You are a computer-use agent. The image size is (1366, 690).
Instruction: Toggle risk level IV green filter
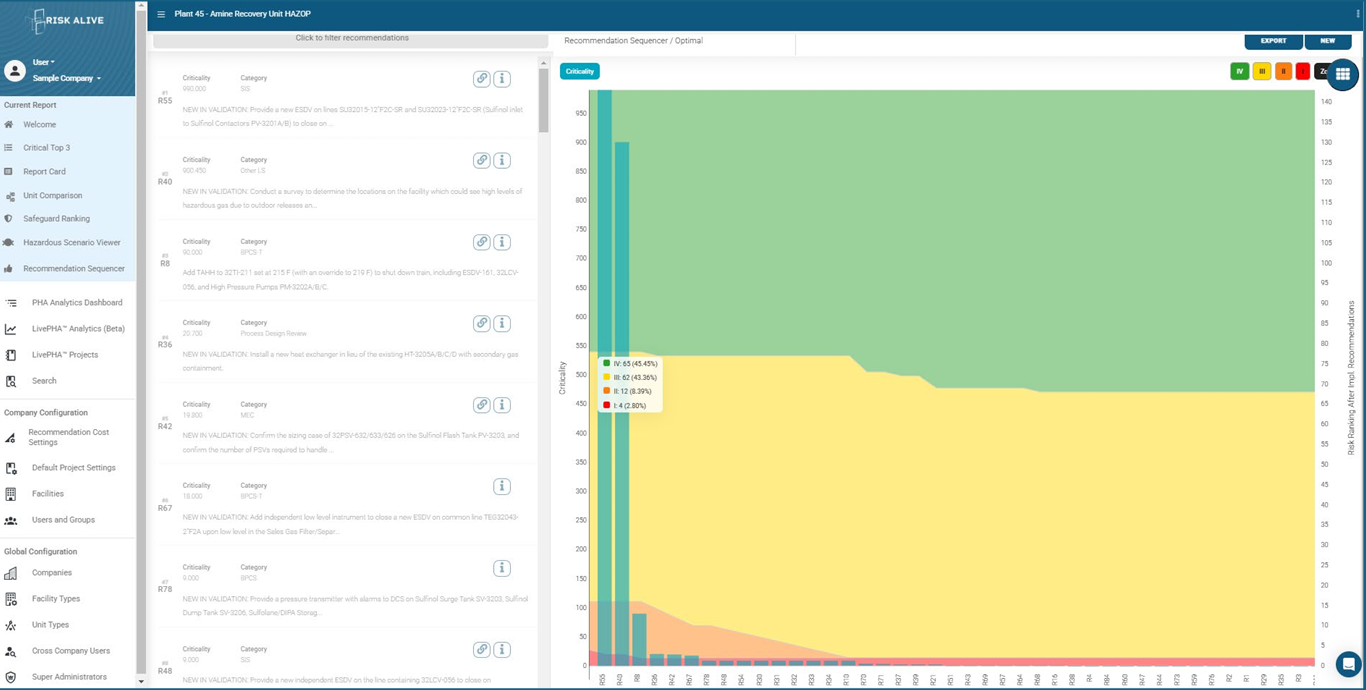pos(1239,71)
